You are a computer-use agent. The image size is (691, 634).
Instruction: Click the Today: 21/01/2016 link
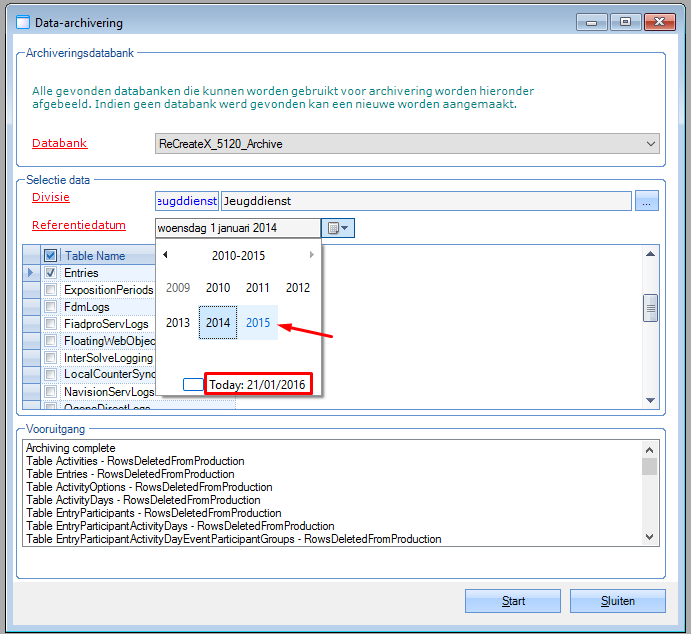tap(258, 384)
